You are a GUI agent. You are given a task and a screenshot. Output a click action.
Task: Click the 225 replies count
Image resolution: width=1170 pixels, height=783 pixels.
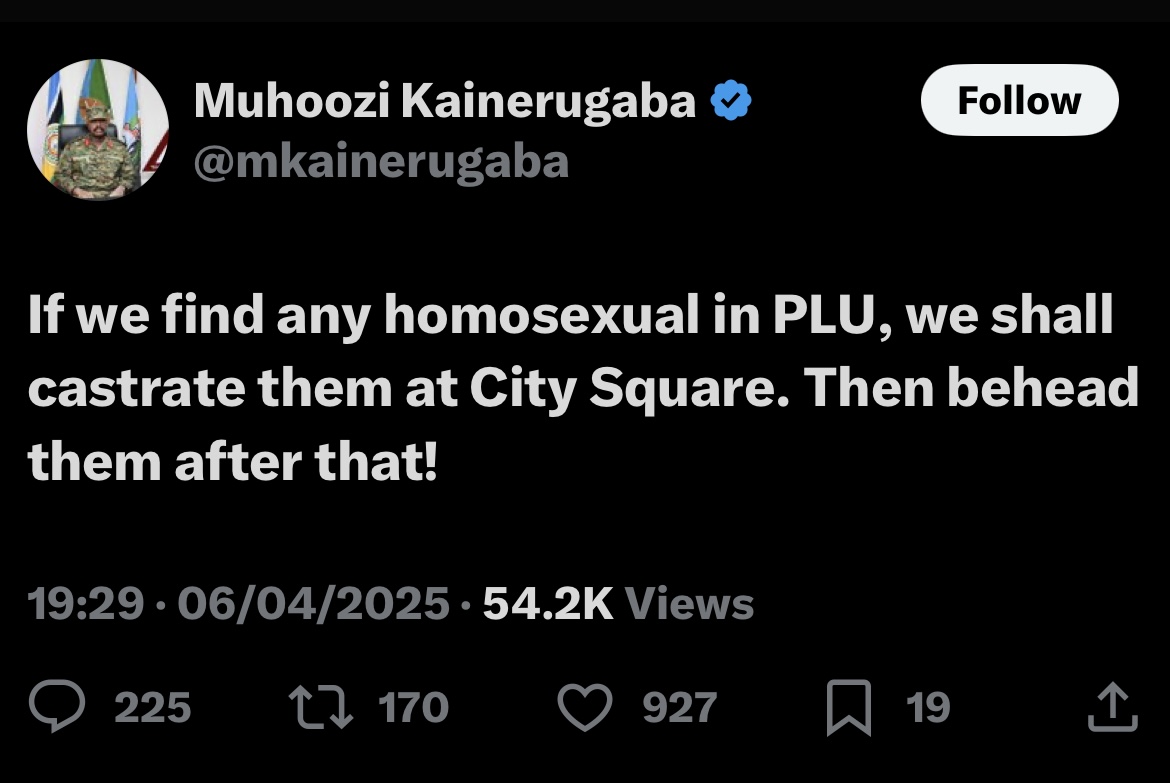pyautogui.click(x=153, y=708)
